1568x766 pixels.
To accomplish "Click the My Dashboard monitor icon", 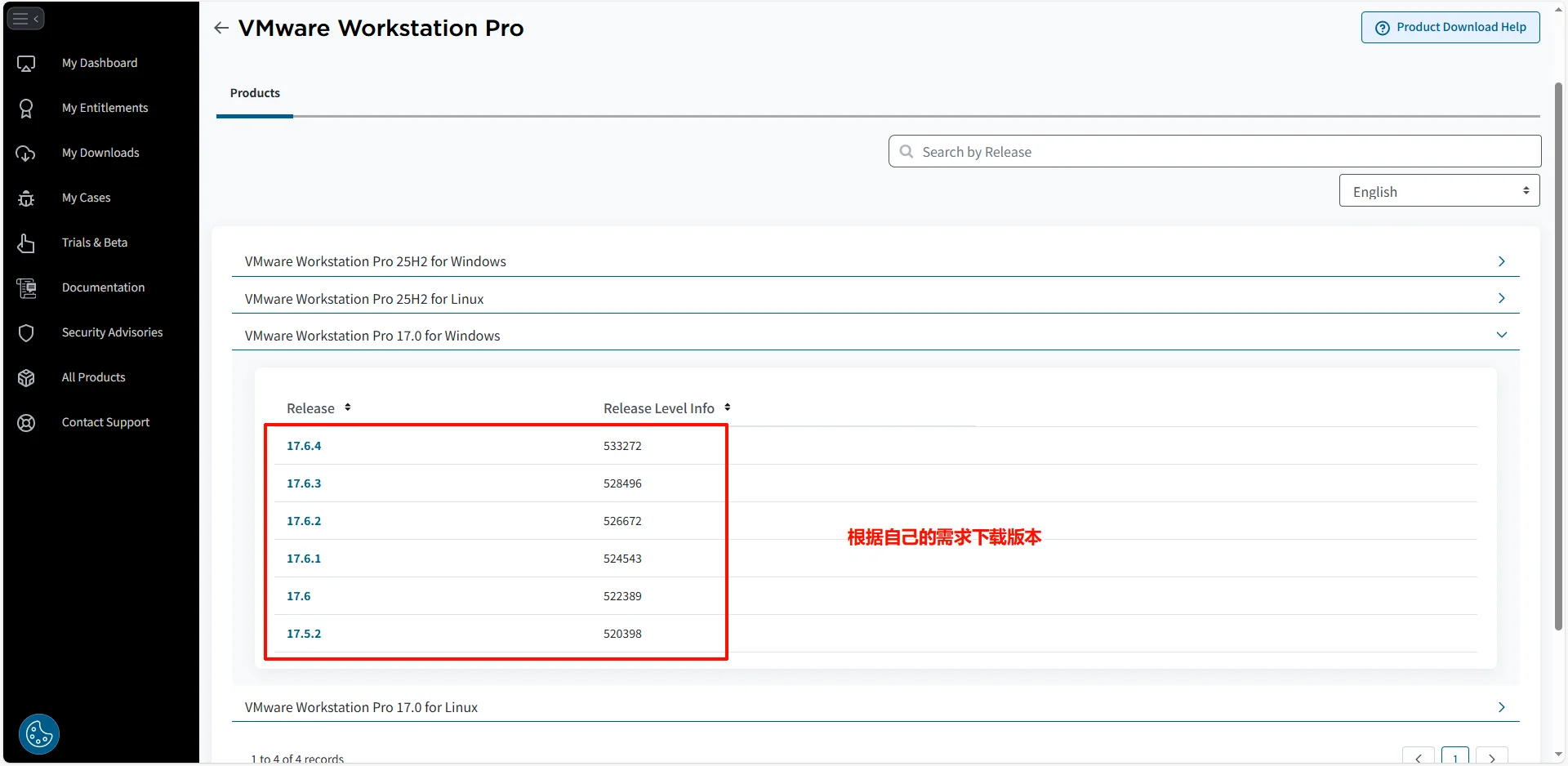I will pos(26,64).
